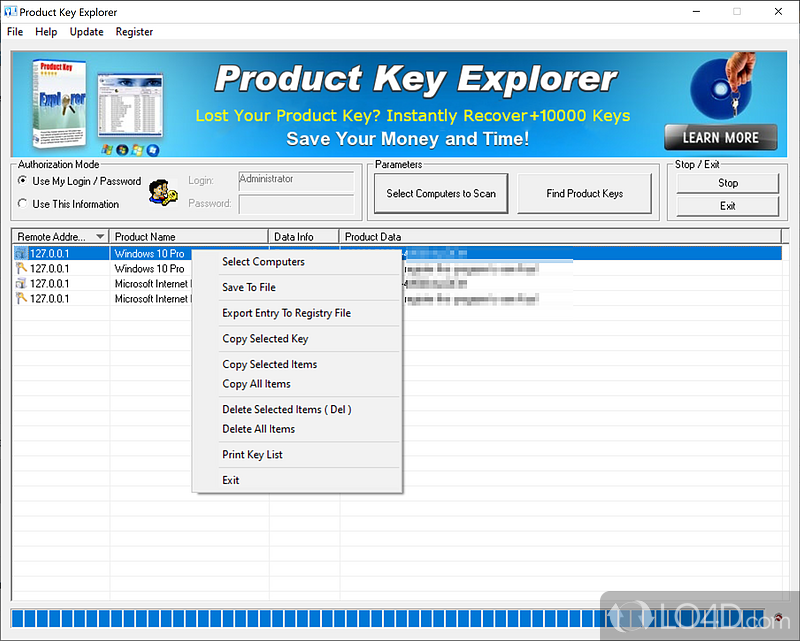Open Remote Address column sort dropdown arrow
This screenshot has height=641, width=800.
point(100,236)
